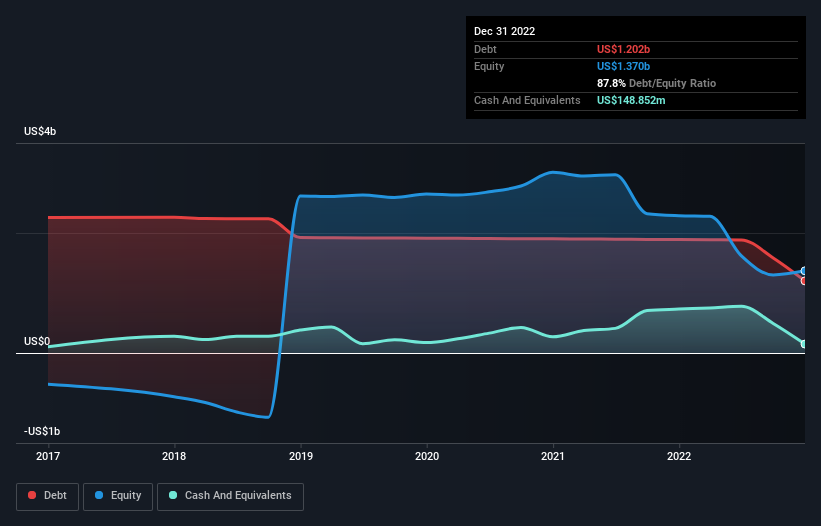Select the 2022 x-axis label
821x526 pixels.
click(679, 456)
